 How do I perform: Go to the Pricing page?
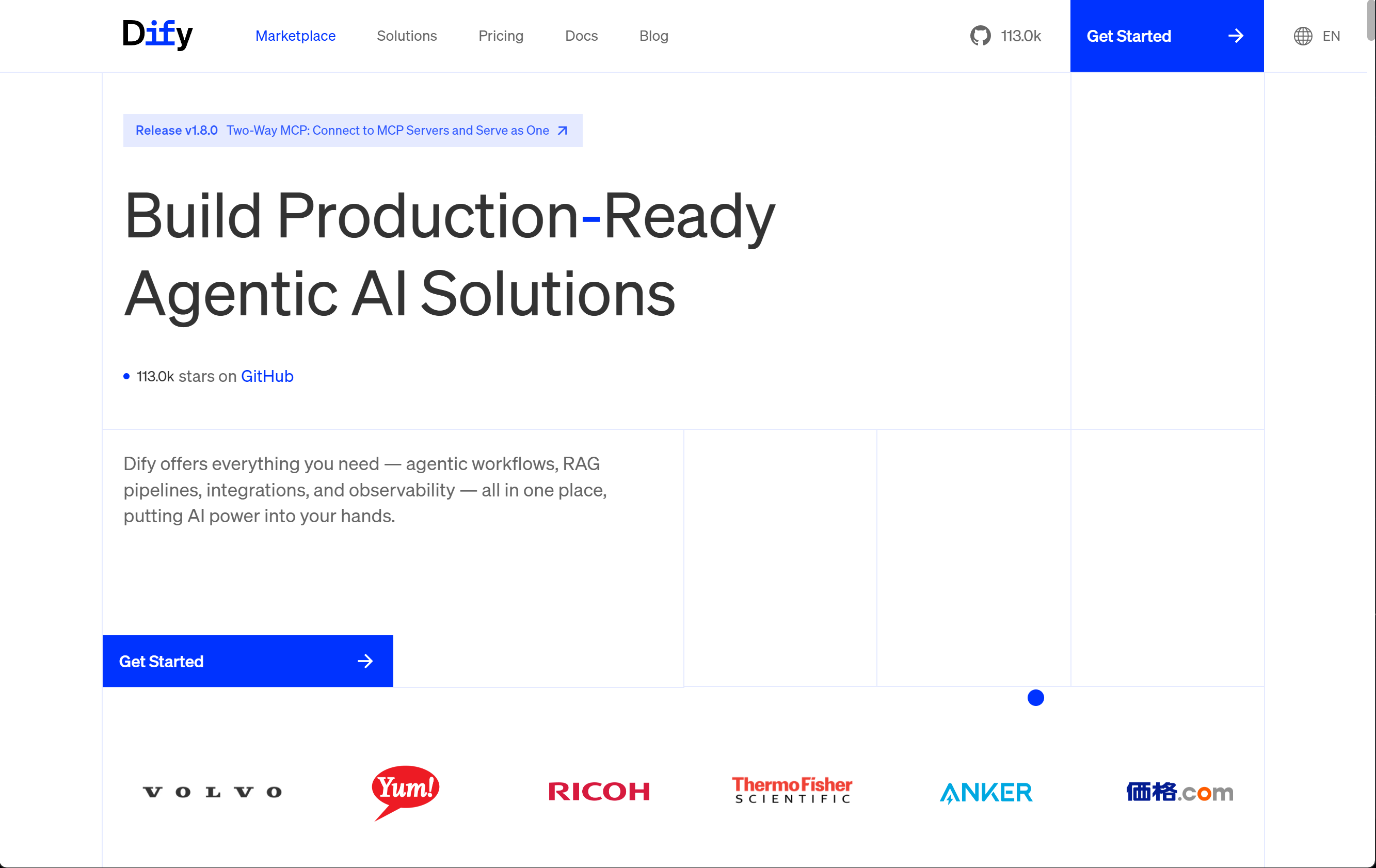(501, 36)
